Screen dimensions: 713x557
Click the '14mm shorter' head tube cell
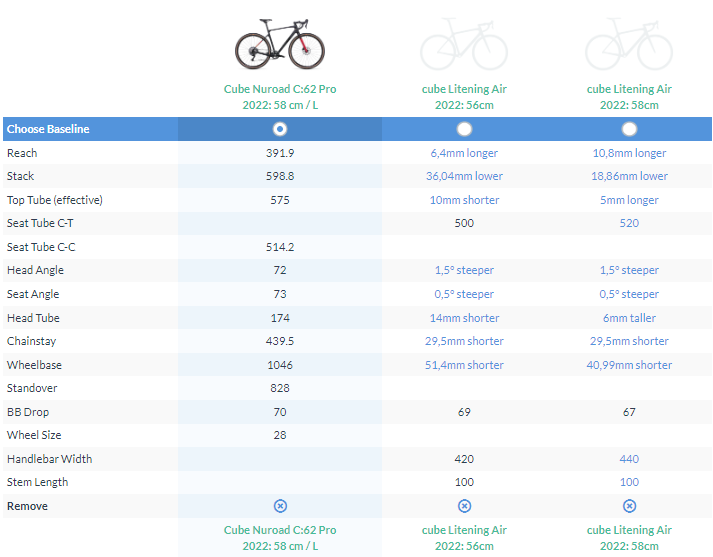(x=464, y=318)
